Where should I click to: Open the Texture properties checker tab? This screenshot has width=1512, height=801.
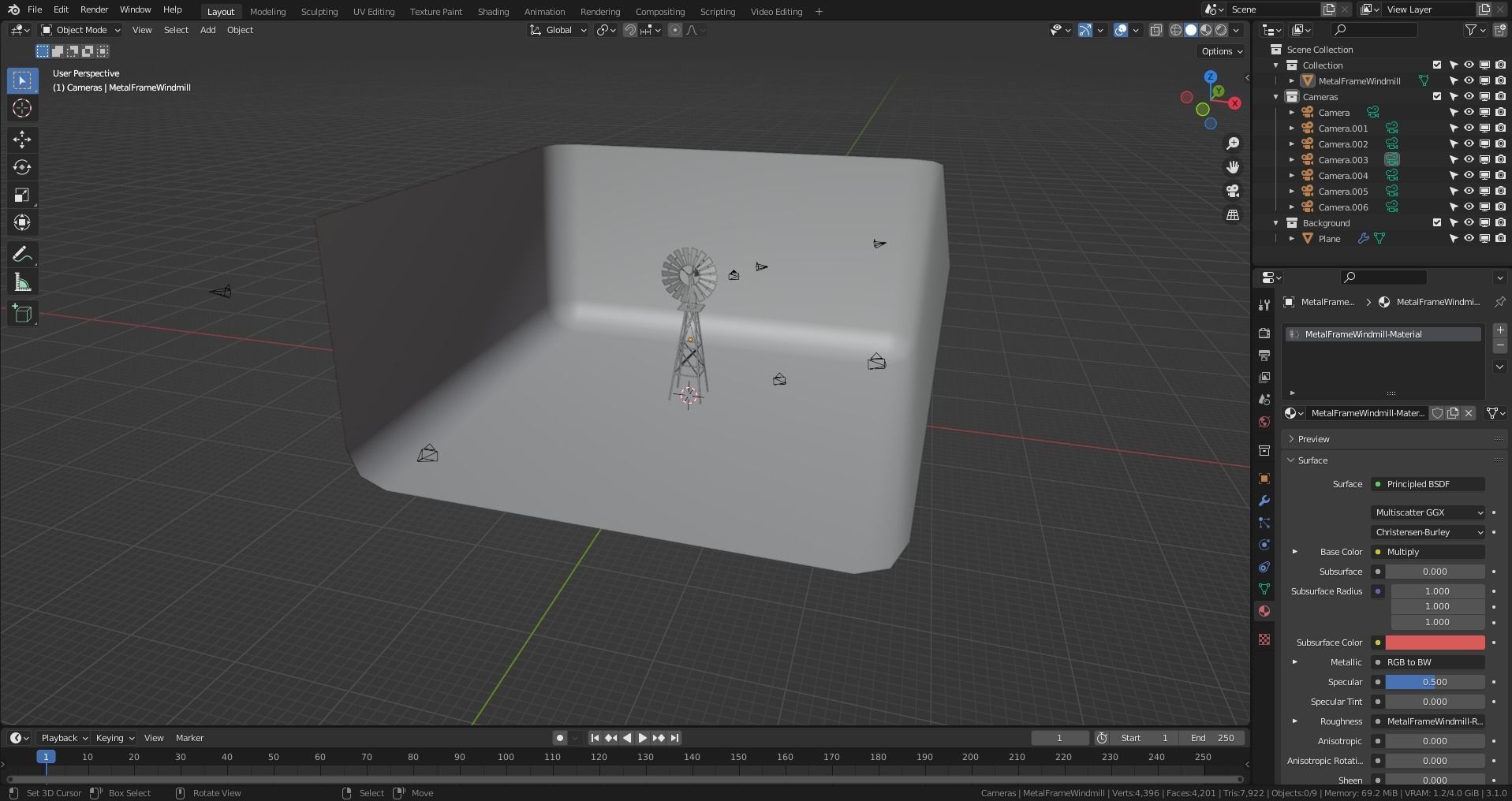point(1264,639)
